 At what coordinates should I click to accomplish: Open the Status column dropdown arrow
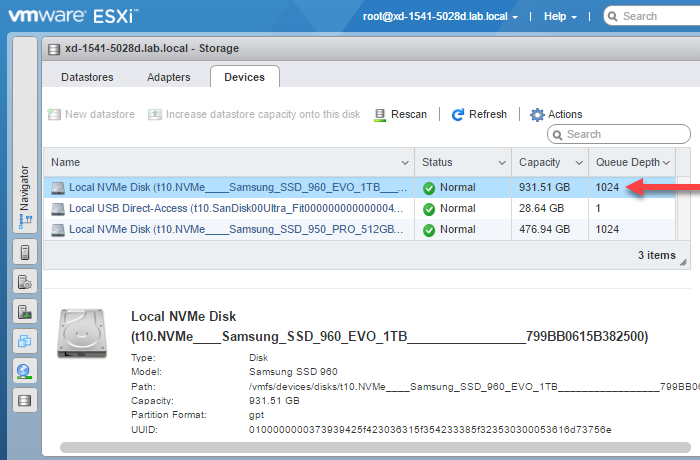coord(502,163)
